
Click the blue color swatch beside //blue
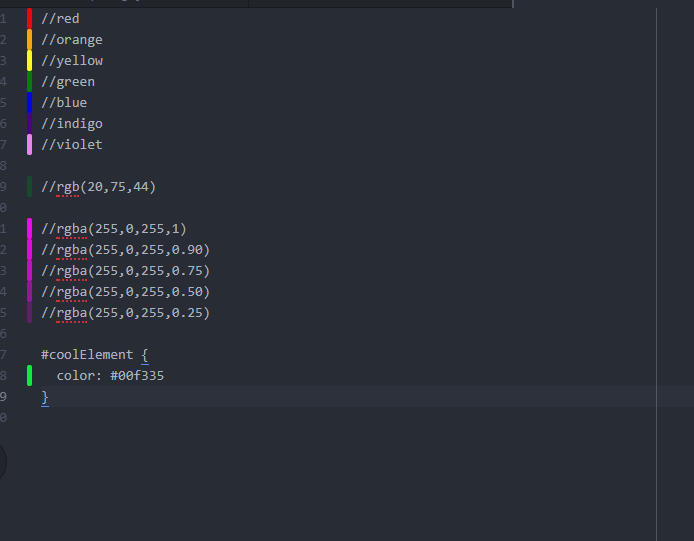[29, 102]
